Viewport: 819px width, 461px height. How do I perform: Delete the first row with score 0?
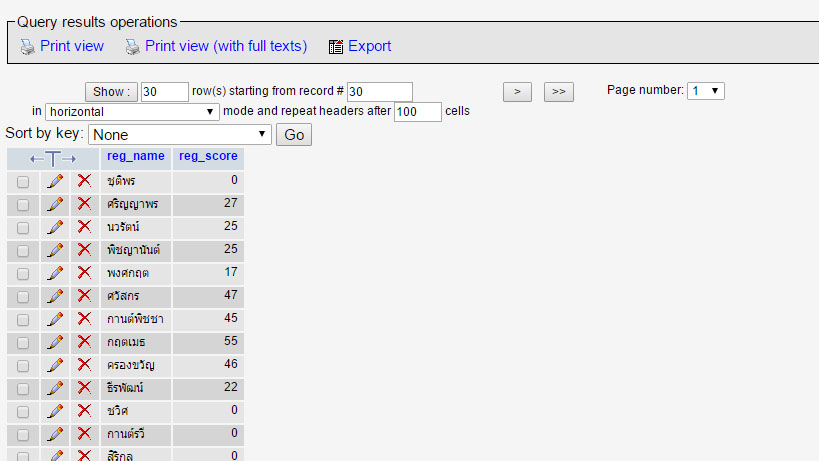click(84, 181)
